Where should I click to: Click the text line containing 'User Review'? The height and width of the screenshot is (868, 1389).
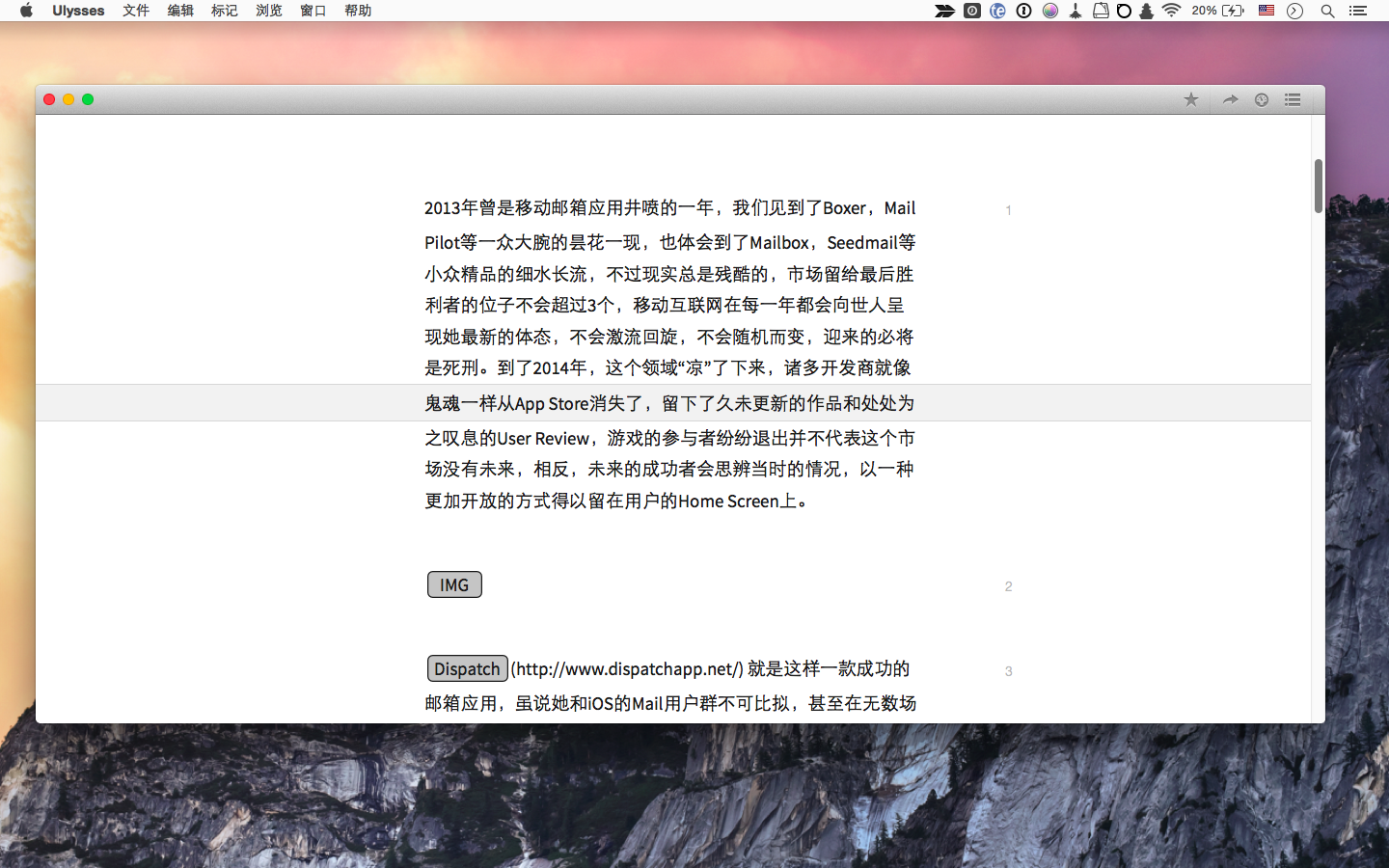click(x=669, y=438)
